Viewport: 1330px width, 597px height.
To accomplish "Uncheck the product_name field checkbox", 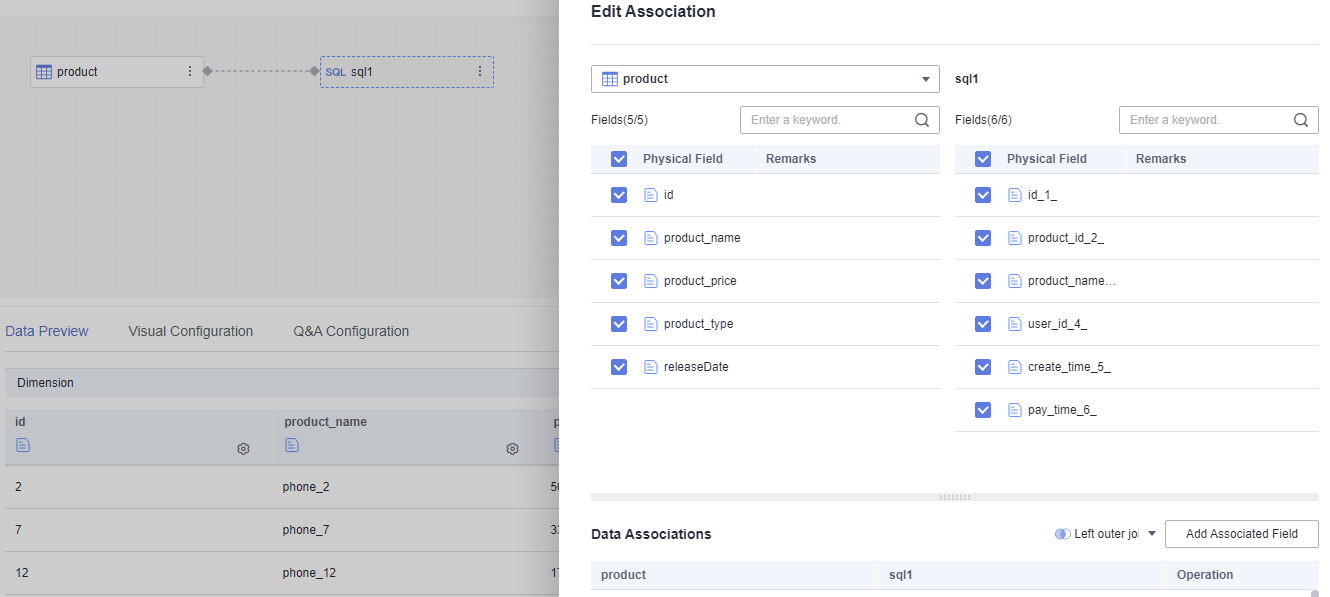I will point(619,238).
